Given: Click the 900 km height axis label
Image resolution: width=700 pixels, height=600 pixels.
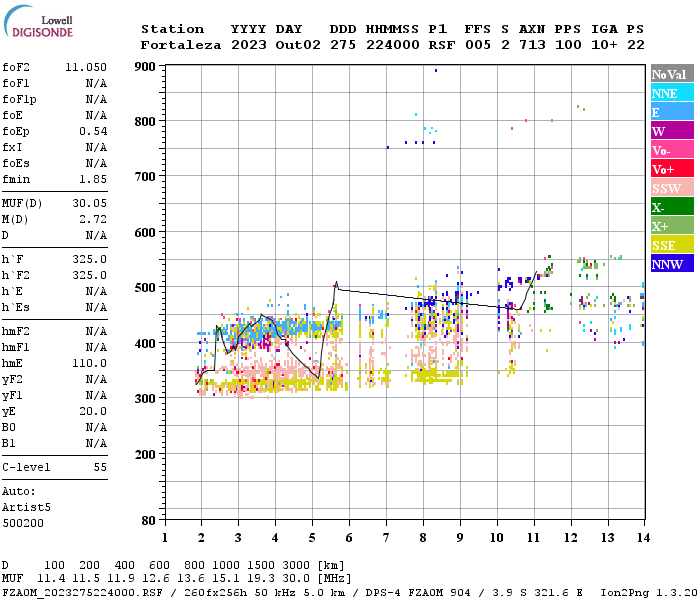Looking at the screenshot, I should pos(145,67).
